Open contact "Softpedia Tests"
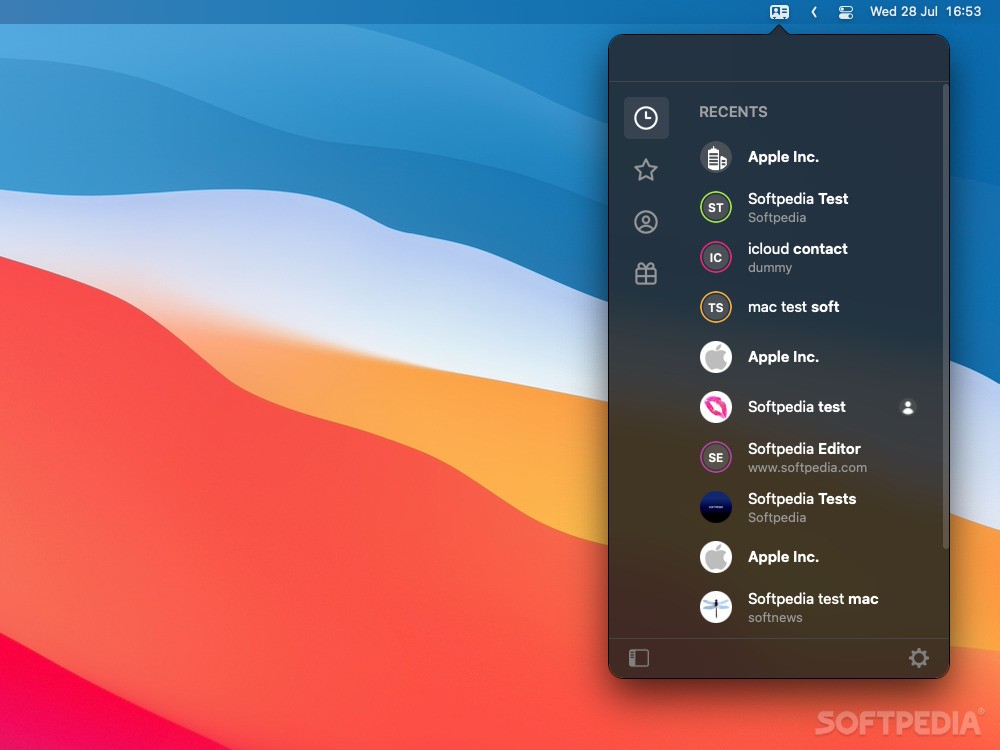Image resolution: width=1000 pixels, height=750 pixels. (809, 507)
